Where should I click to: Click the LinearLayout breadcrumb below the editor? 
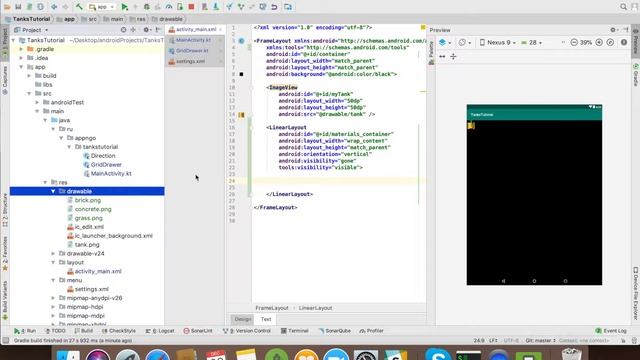click(315, 308)
